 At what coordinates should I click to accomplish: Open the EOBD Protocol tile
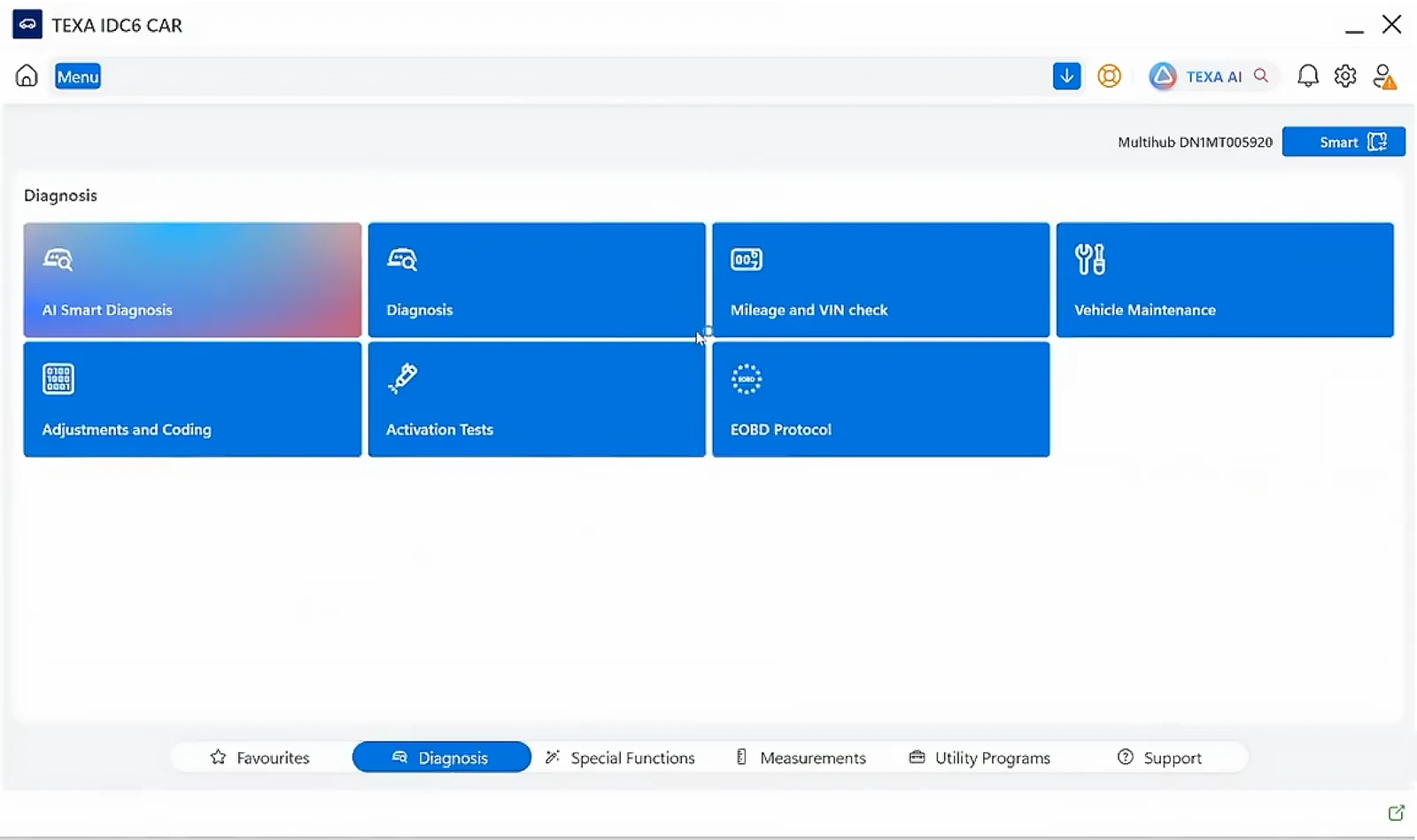[x=881, y=399]
